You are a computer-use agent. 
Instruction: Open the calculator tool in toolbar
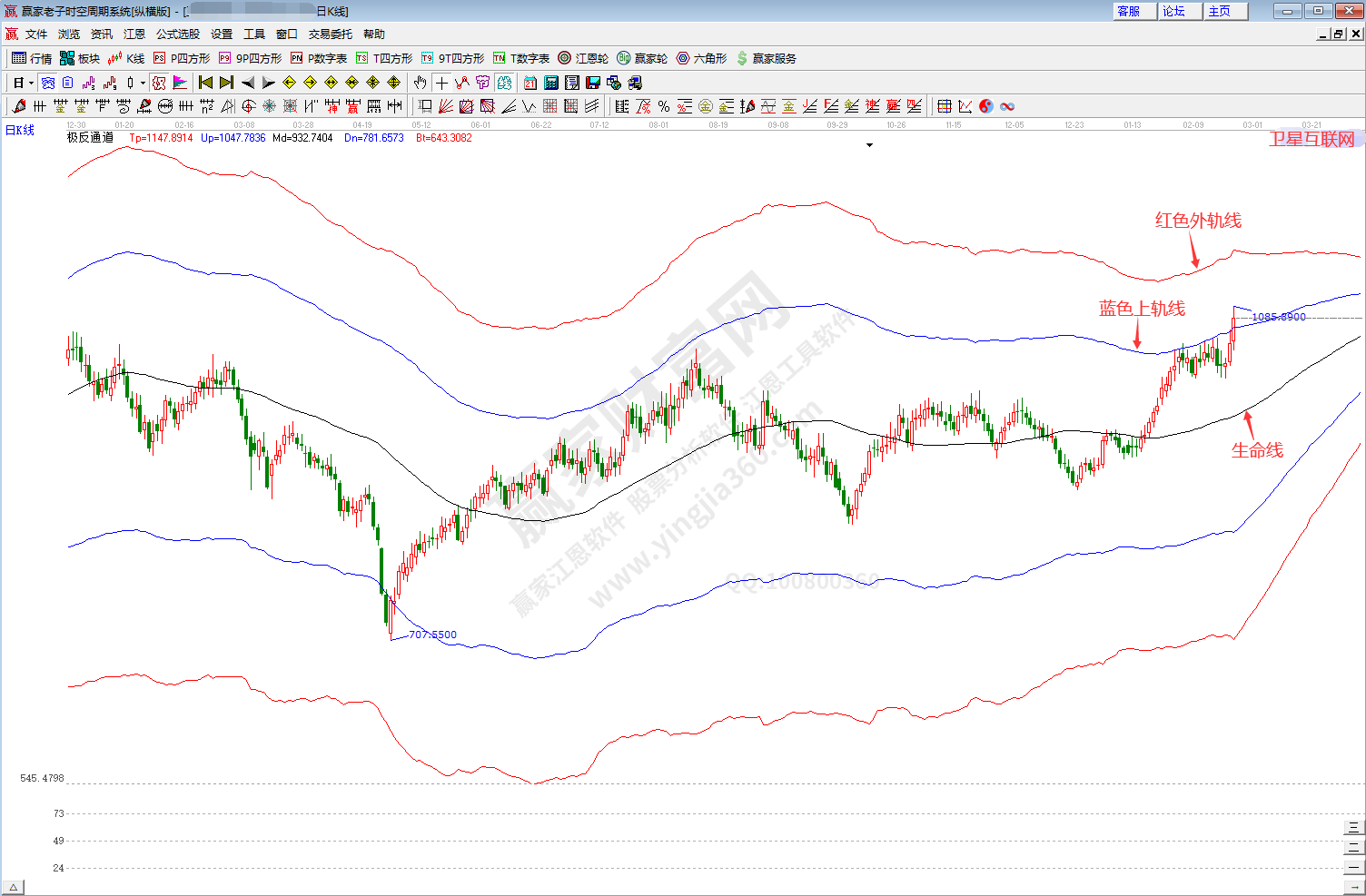551,83
